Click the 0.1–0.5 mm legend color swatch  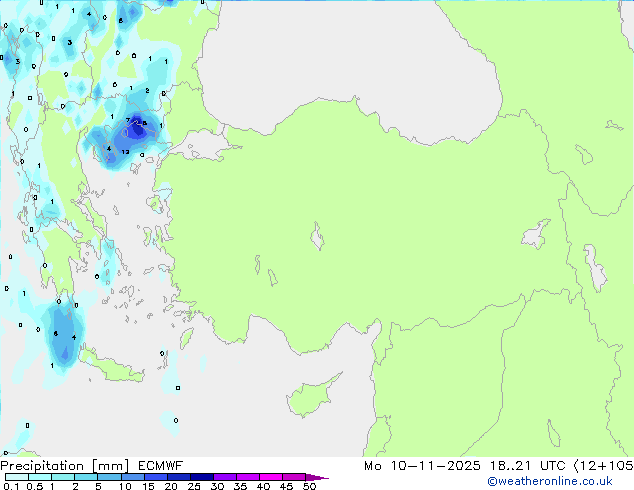(x=17, y=477)
